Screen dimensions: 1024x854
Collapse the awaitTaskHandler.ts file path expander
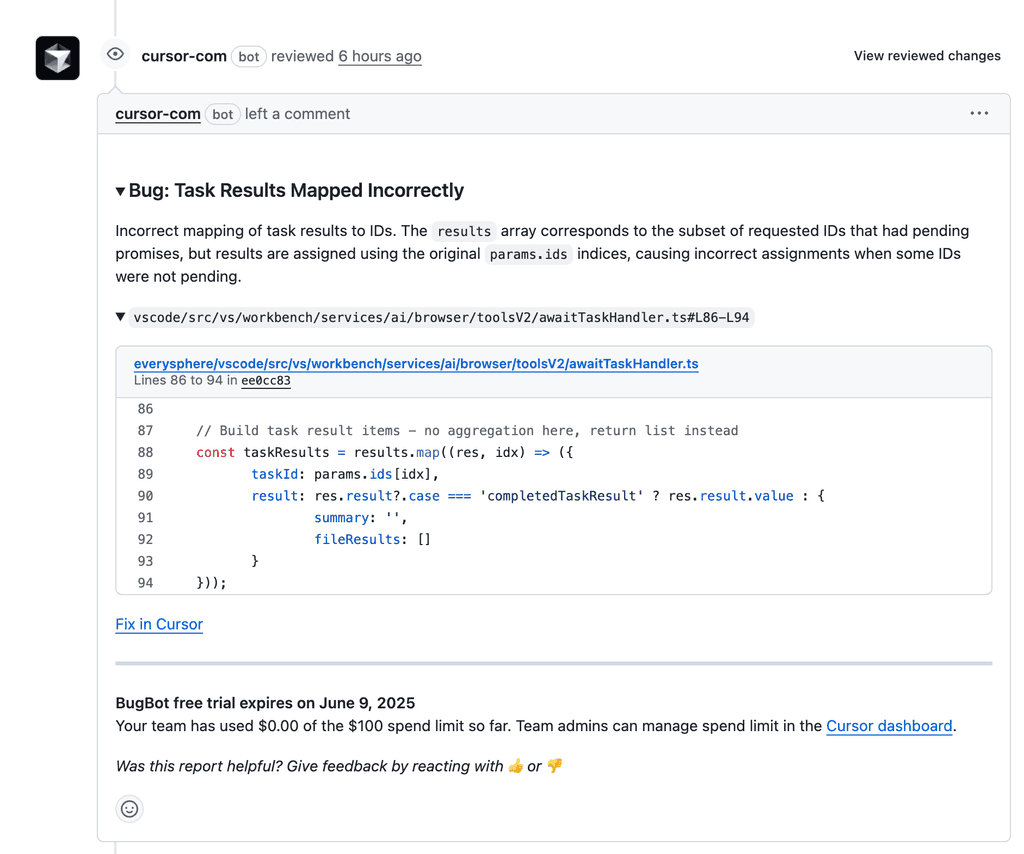coord(122,316)
